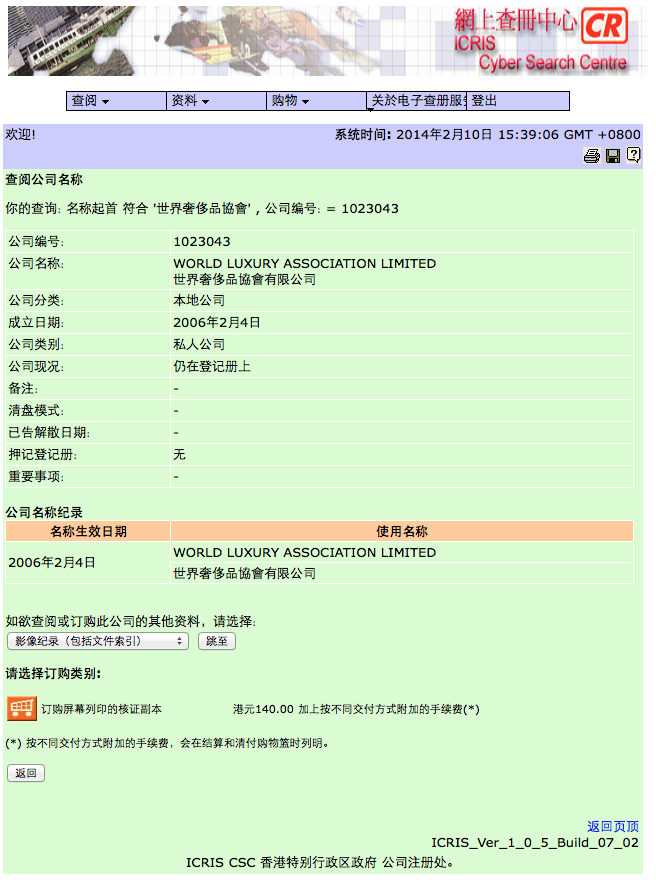The width and height of the screenshot is (656, 883).
Task: Click the 公司类别 value 私人公司
Action: tap(199, 345)
